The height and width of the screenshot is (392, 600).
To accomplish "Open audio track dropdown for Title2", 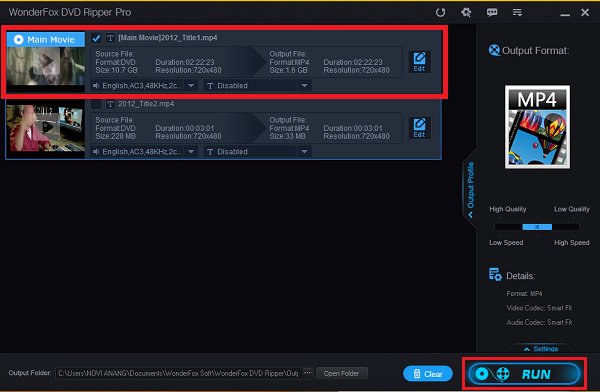I will click(x=191, y=152).
